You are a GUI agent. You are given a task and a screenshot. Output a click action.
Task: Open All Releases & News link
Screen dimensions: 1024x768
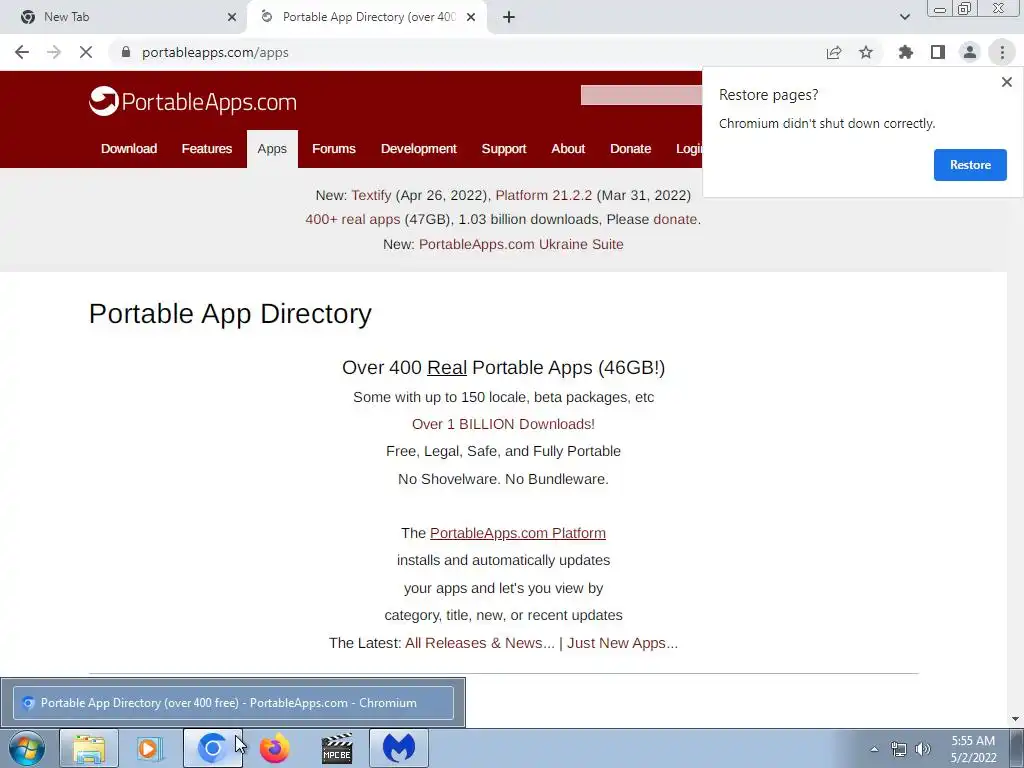pyautogui.click(x=480, y=643)
